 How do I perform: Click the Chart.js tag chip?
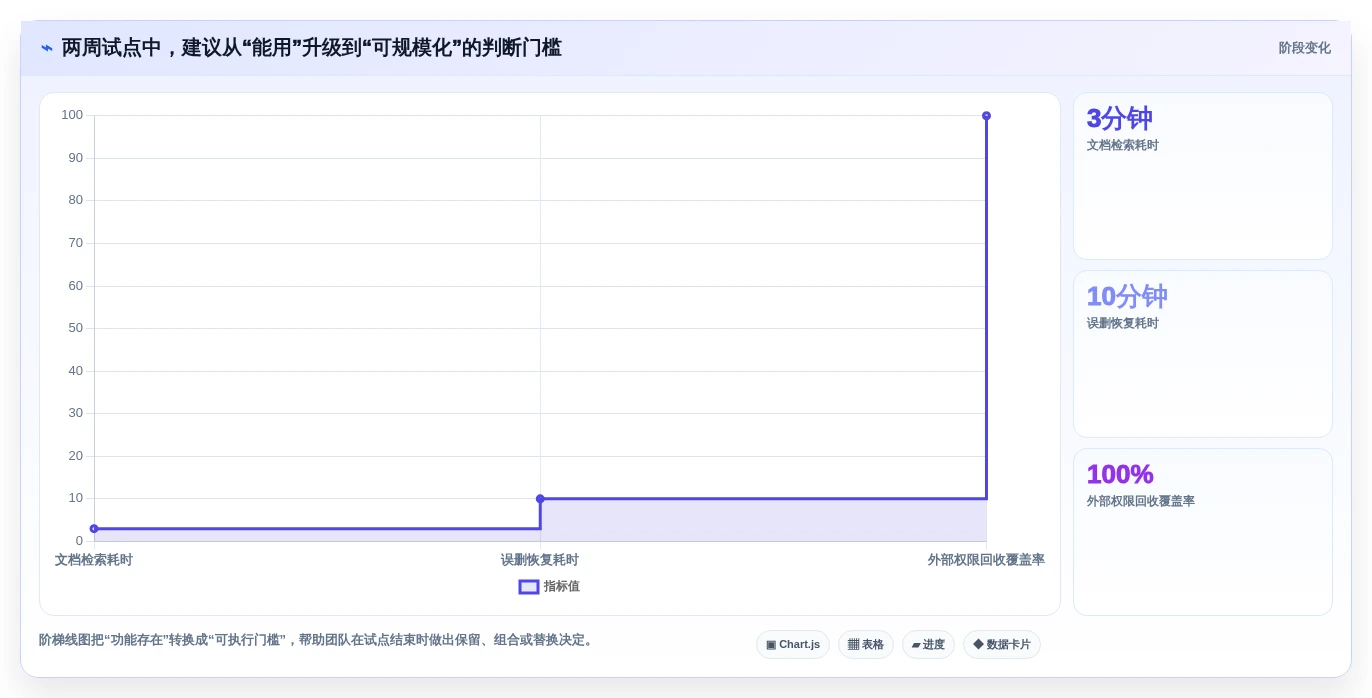click(793, 645)
